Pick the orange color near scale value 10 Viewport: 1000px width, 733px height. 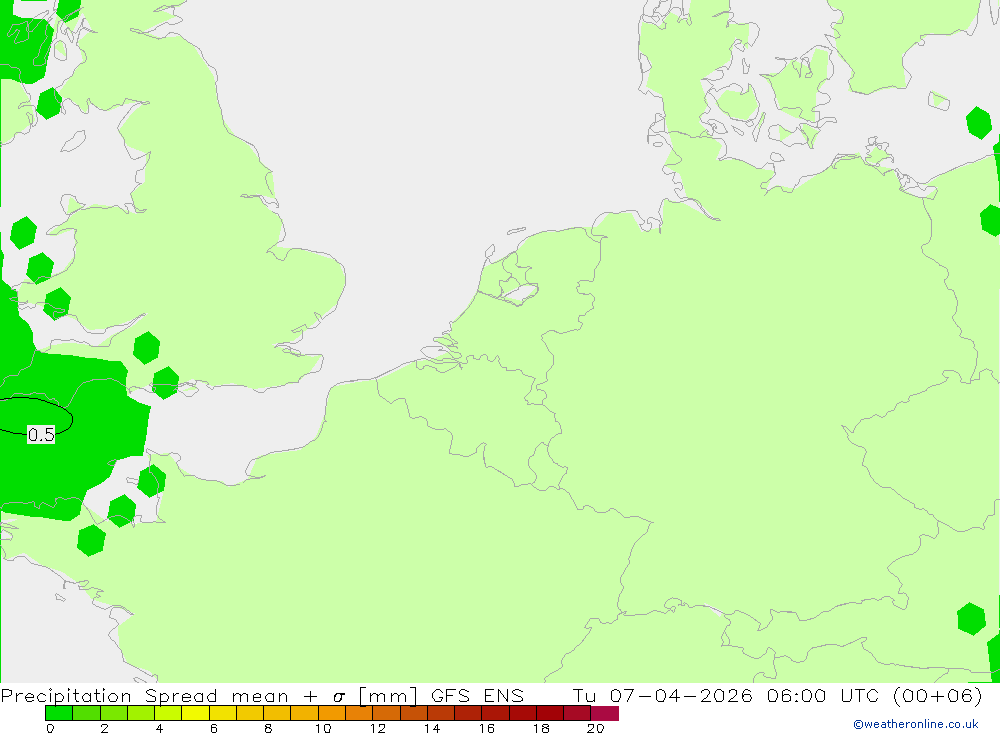point(332,713)
